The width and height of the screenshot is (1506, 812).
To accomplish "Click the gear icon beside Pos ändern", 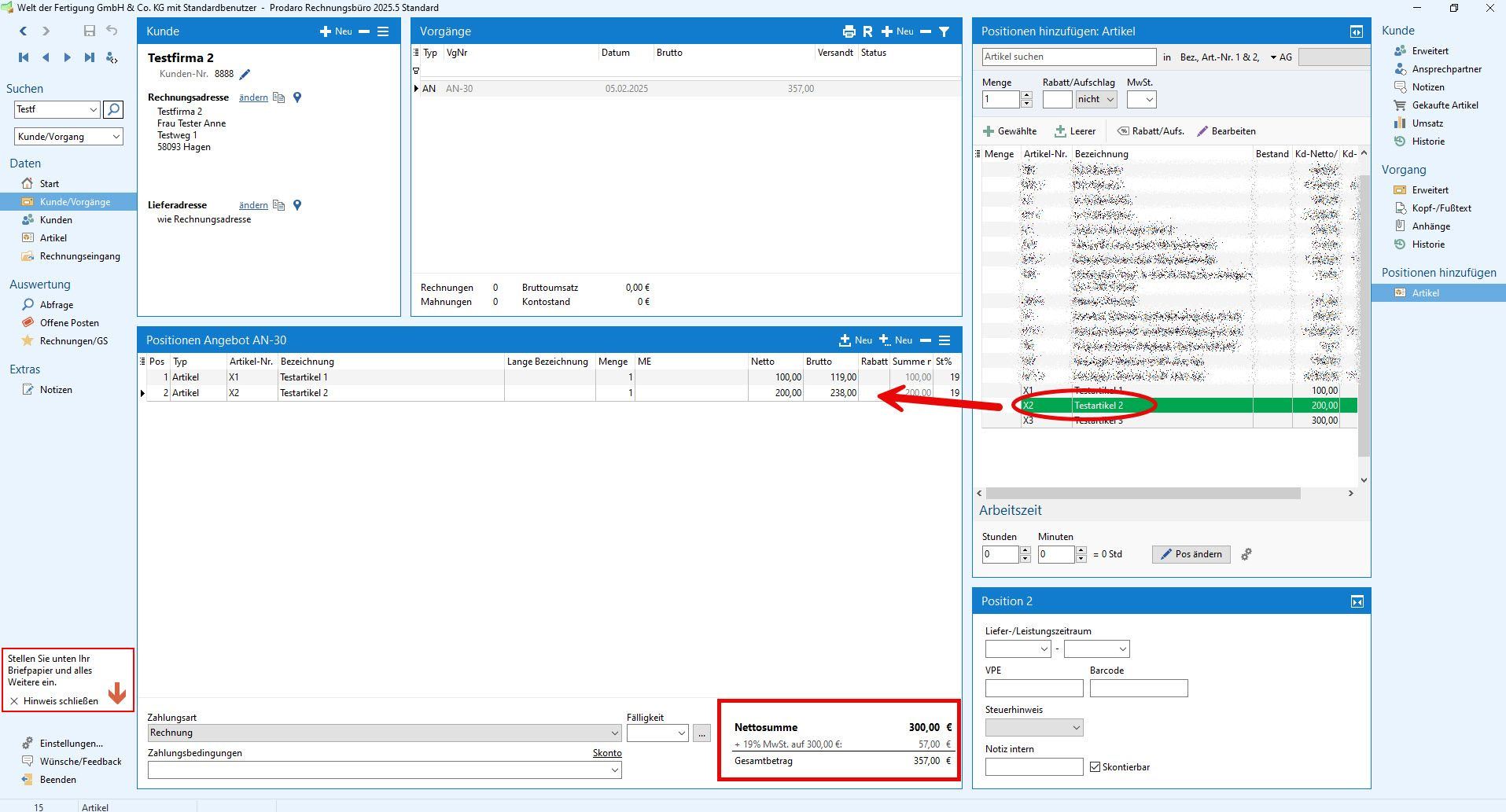I will click(1246, 555).
